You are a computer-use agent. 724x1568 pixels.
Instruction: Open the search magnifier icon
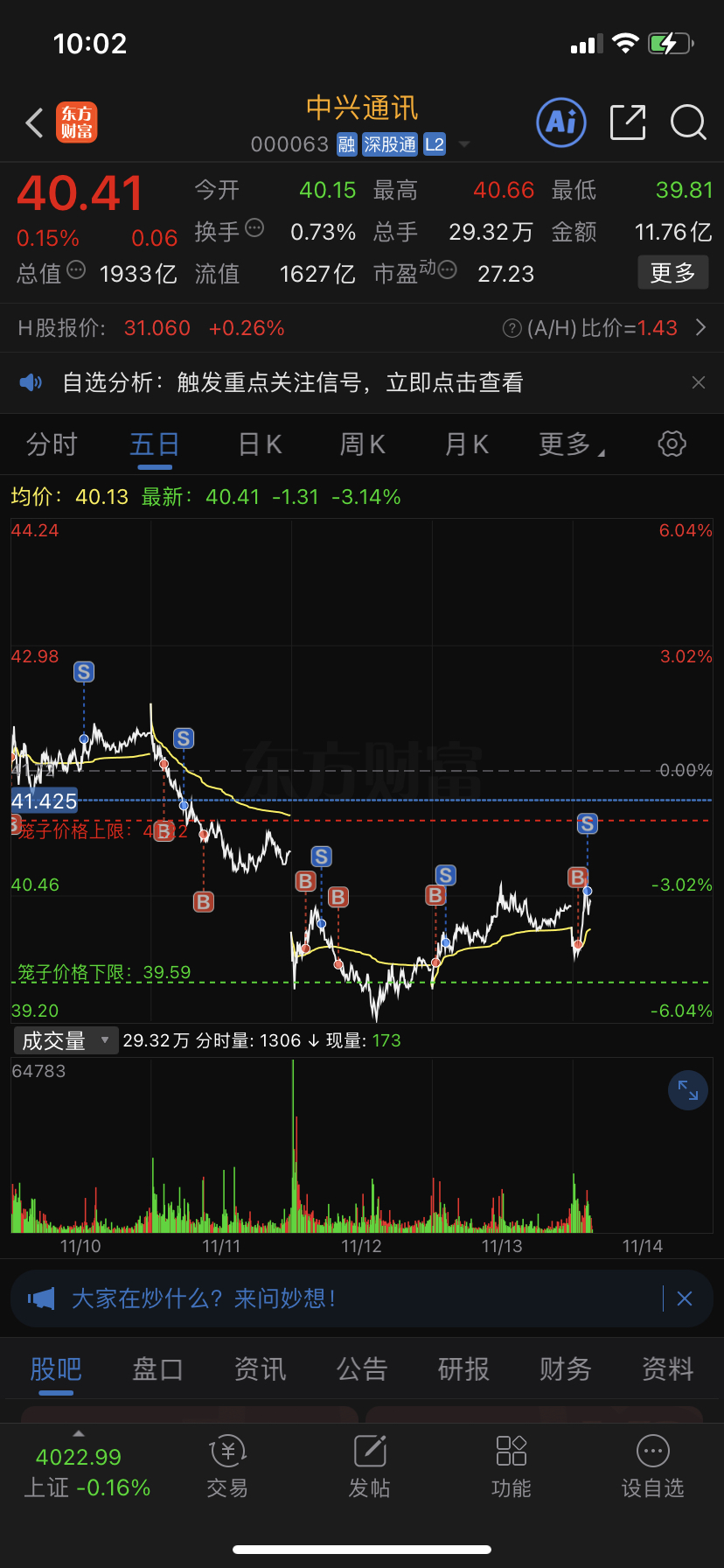click(x=688, y=122)
